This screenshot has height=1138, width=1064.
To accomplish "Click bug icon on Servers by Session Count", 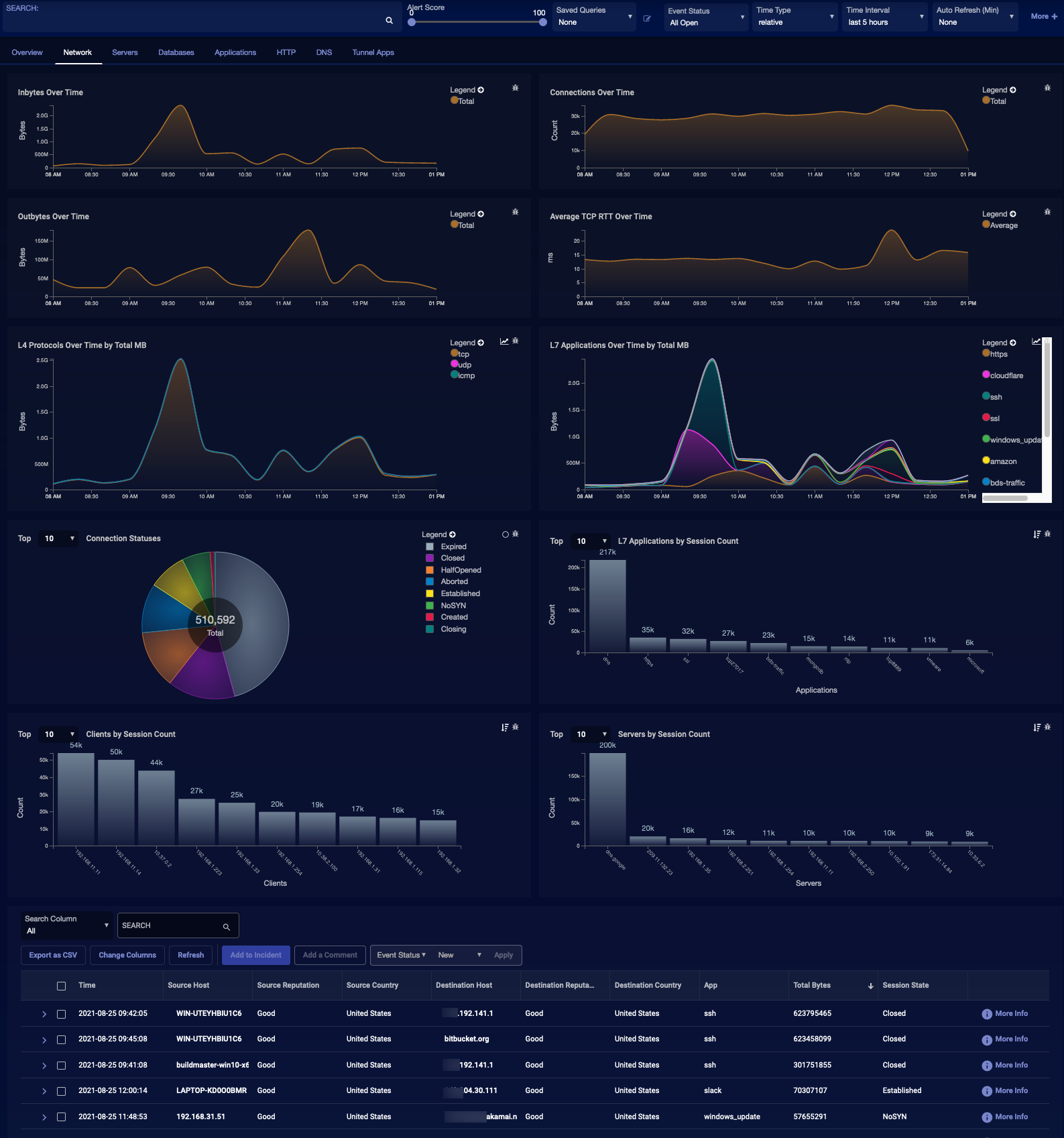I will pos(1047,727).
